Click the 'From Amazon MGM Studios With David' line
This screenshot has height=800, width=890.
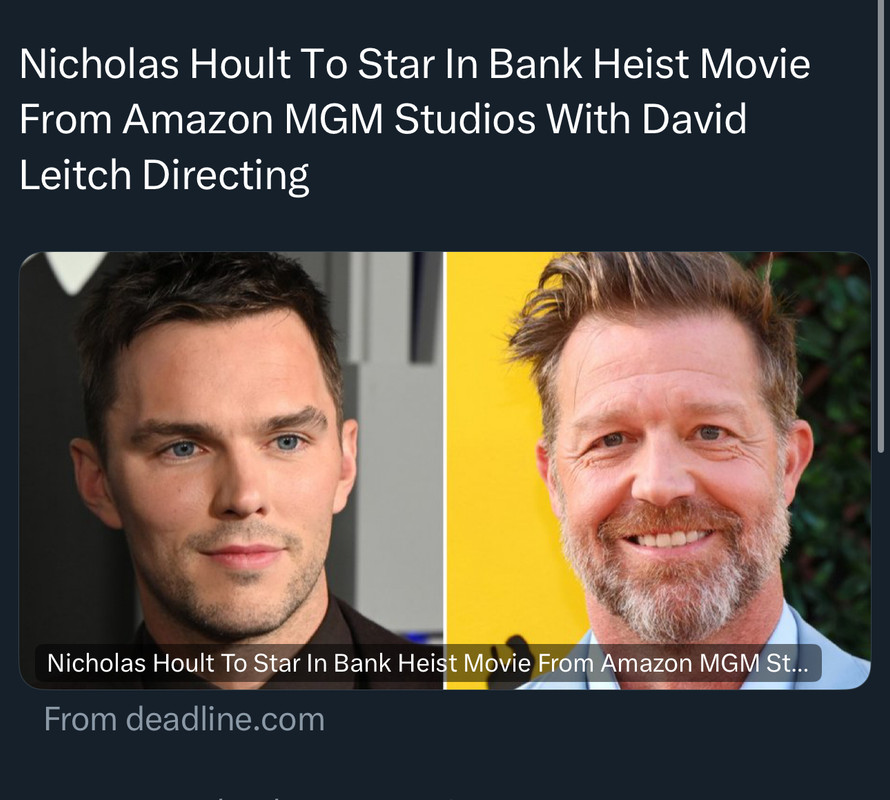383,119
